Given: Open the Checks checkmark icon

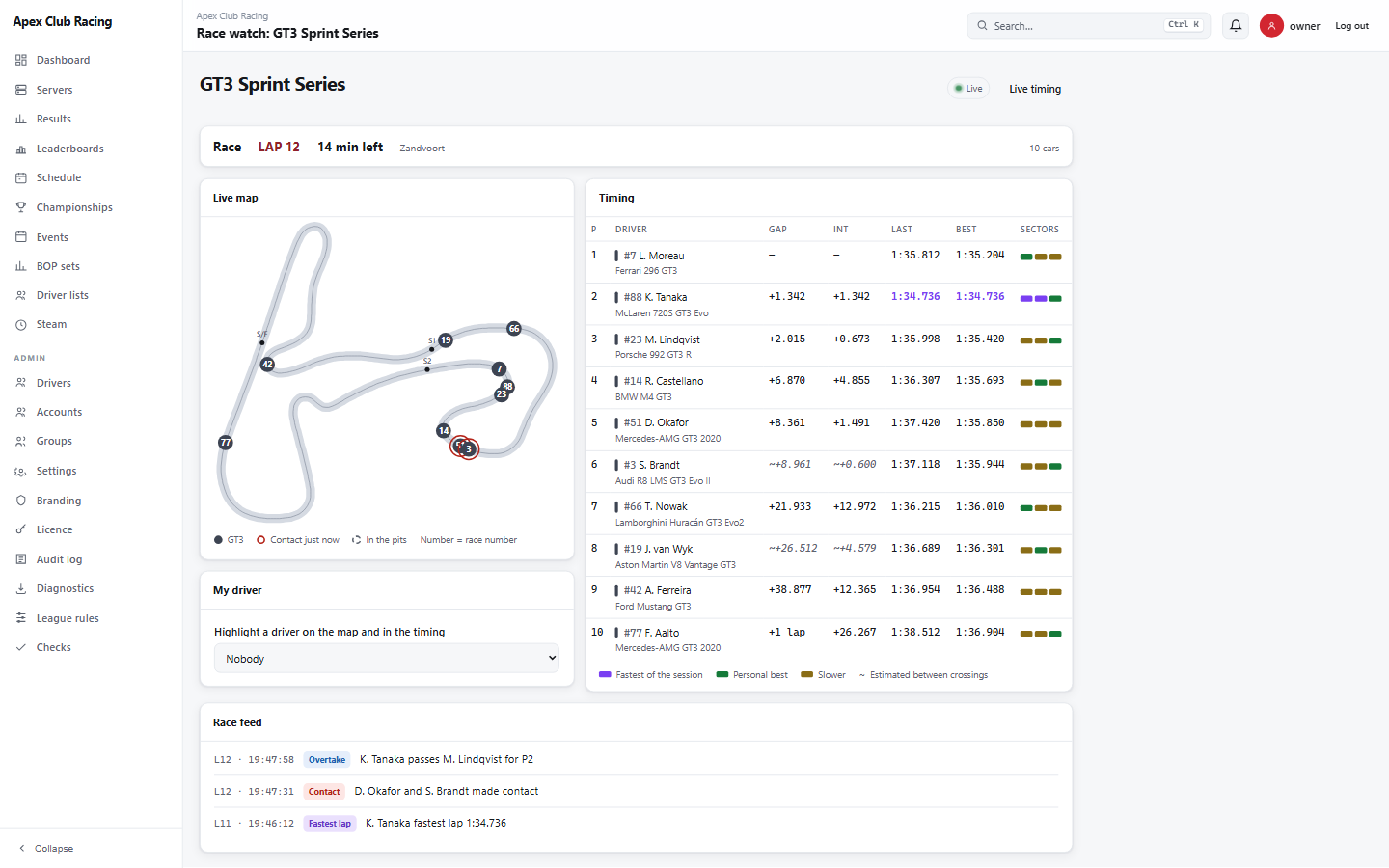Looking at the screenshot, I should 21,647.
